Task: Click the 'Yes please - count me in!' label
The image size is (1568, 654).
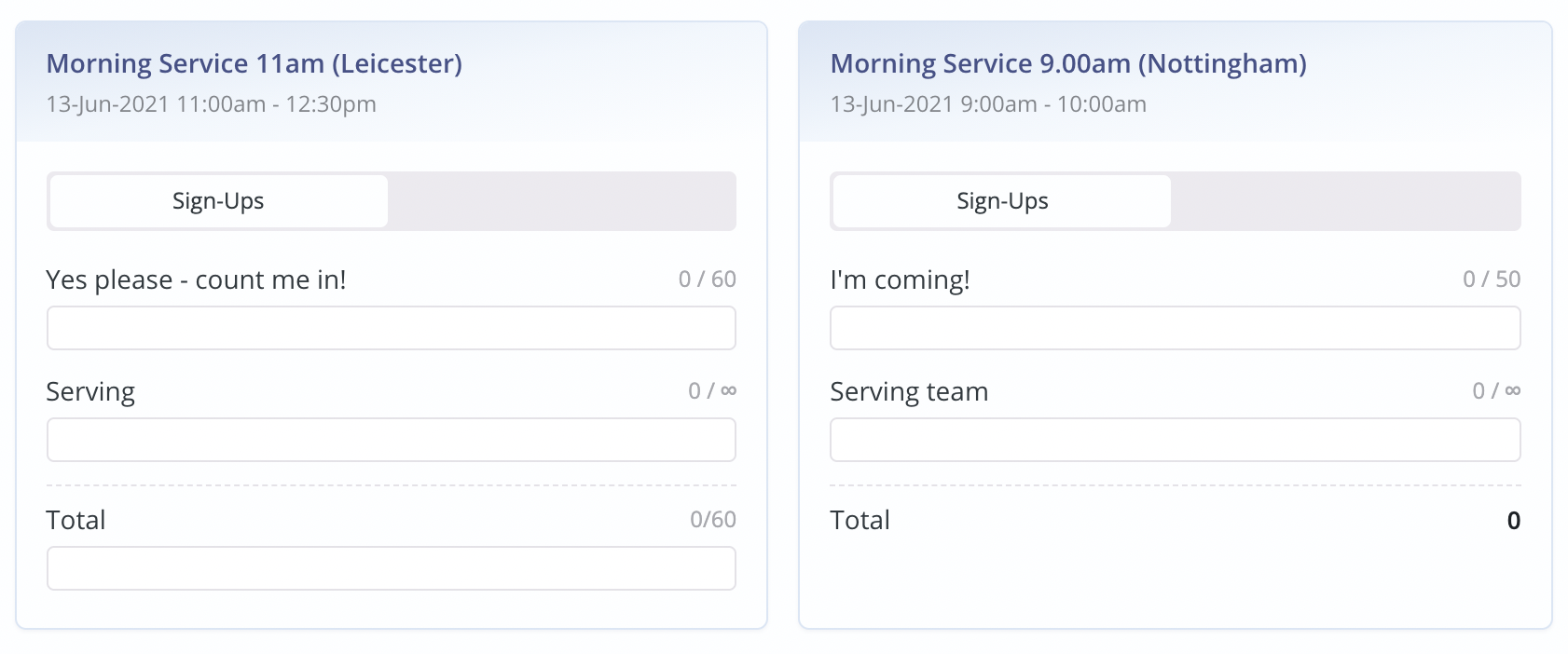Action: pyautogui.click(x=196, y=279)
